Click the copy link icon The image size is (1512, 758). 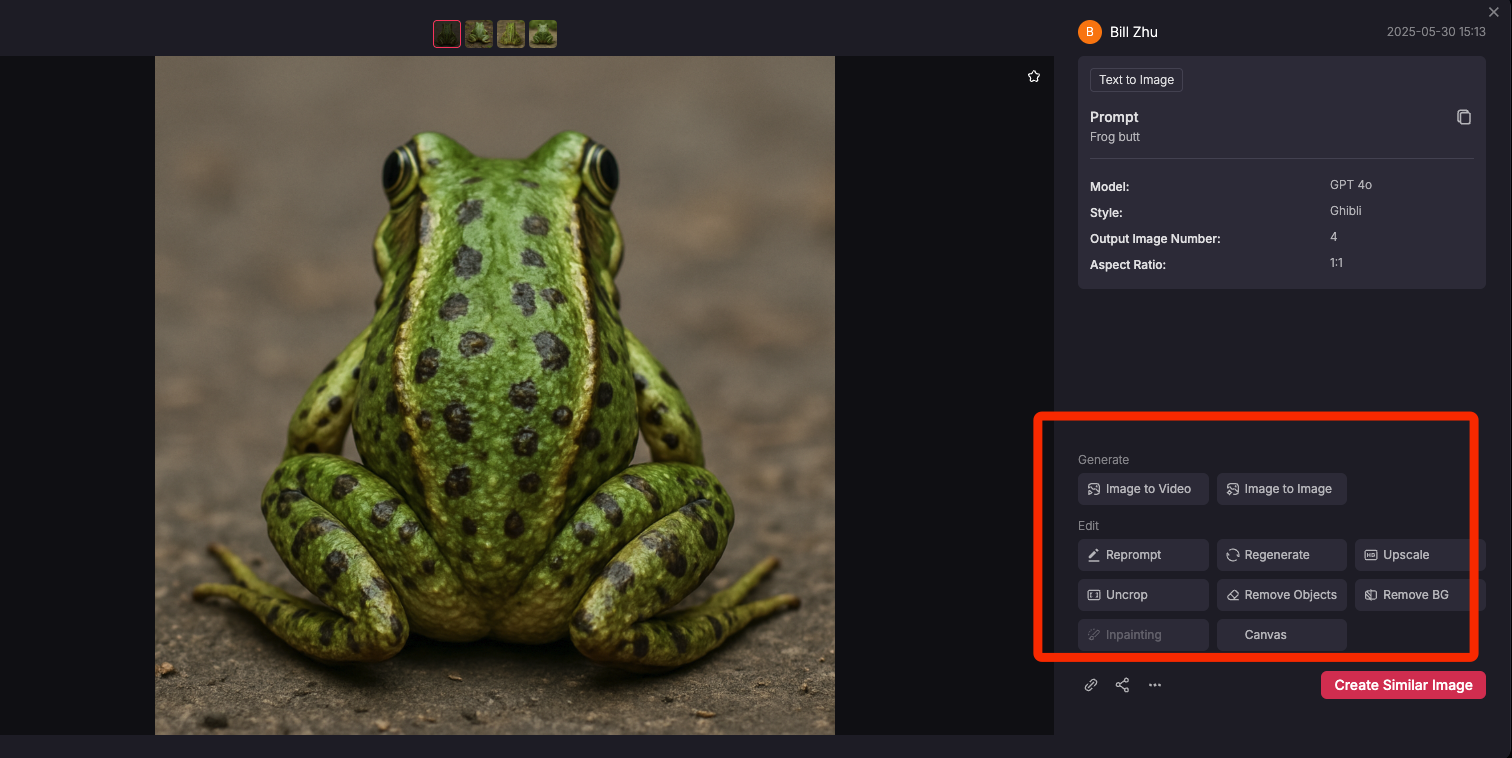pos(1091,685)
